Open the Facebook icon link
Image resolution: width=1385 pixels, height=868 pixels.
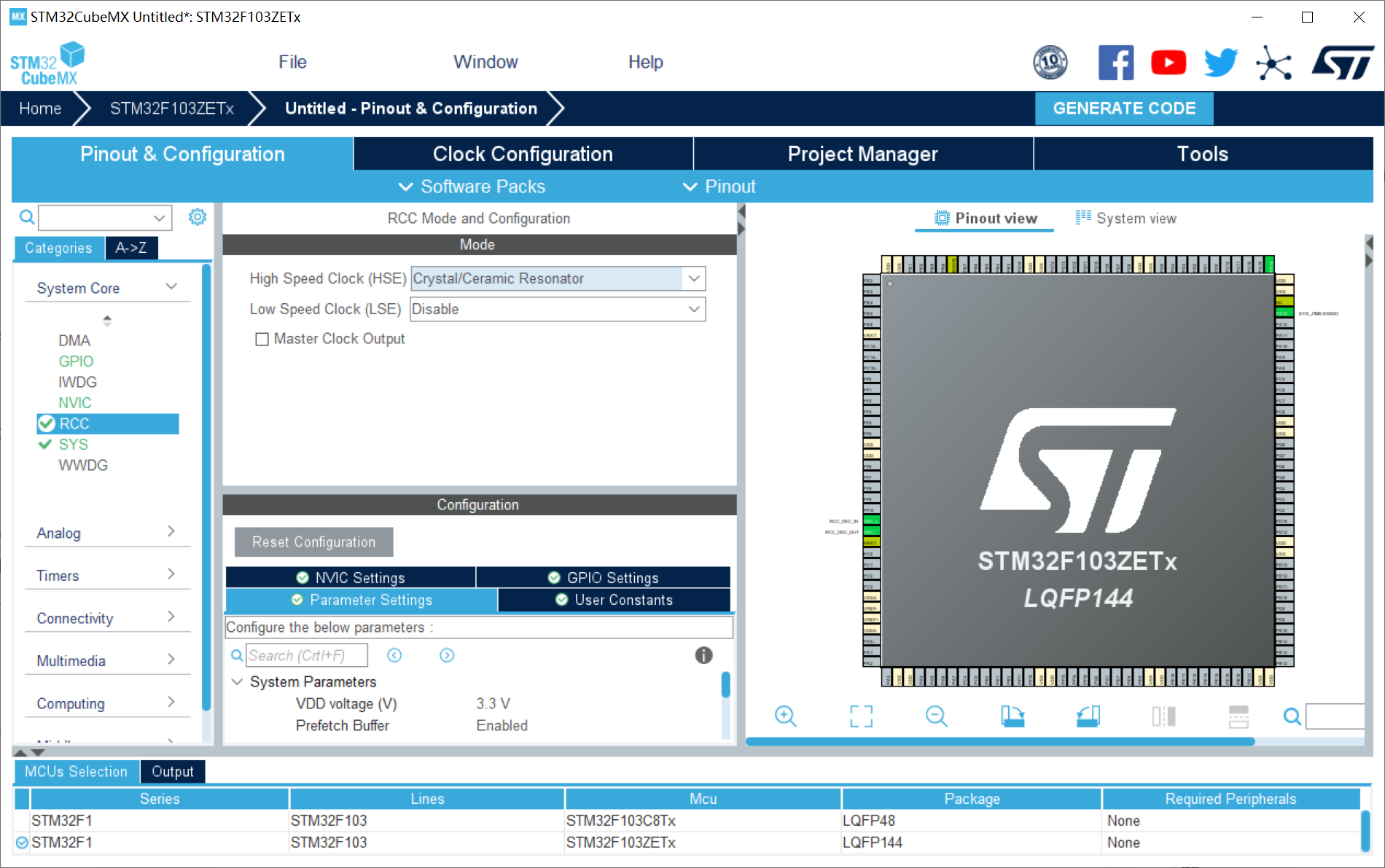tap(1116, 63)
